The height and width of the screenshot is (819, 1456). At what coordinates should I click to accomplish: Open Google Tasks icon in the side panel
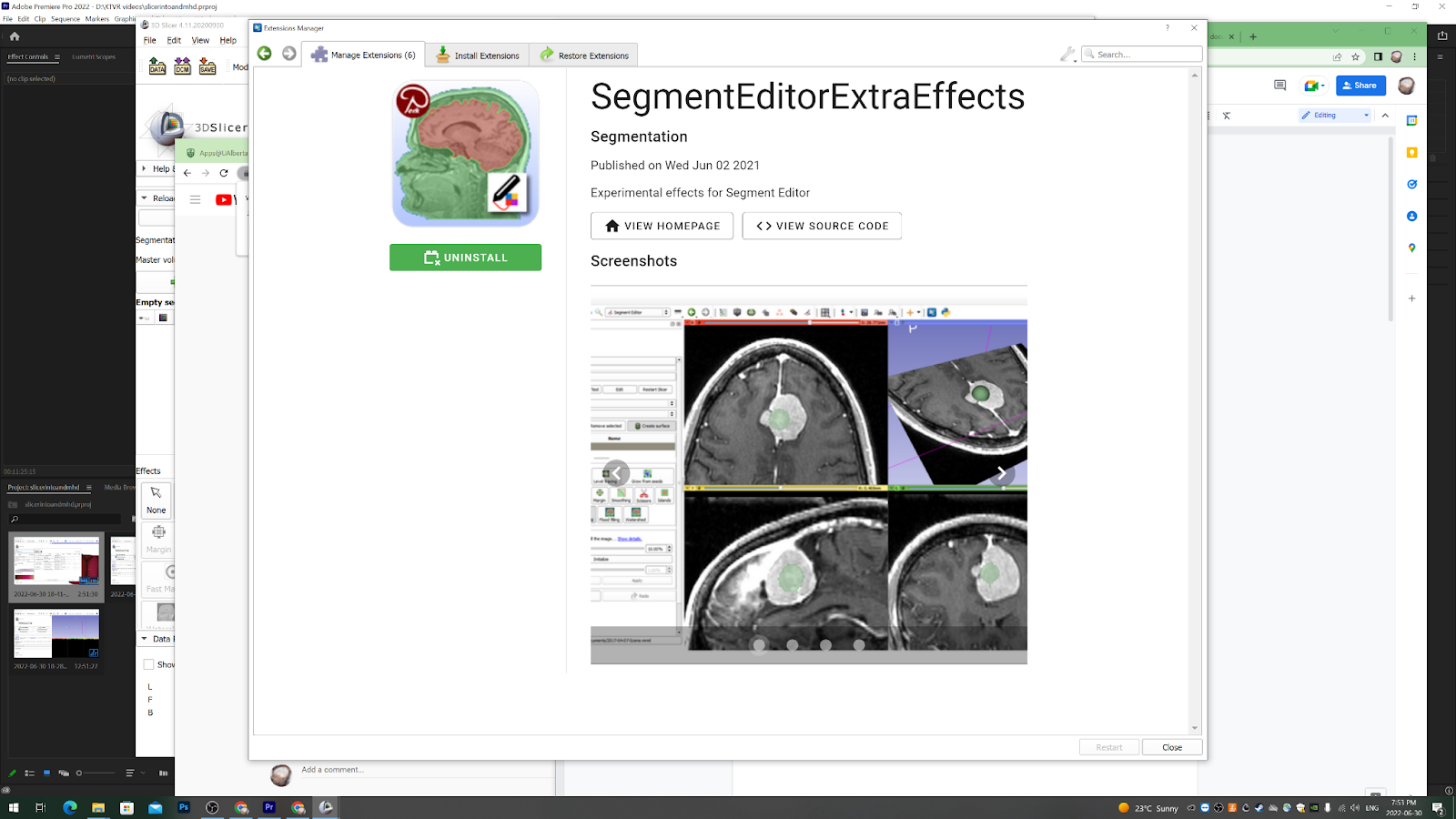click(x=1412, y=184)
